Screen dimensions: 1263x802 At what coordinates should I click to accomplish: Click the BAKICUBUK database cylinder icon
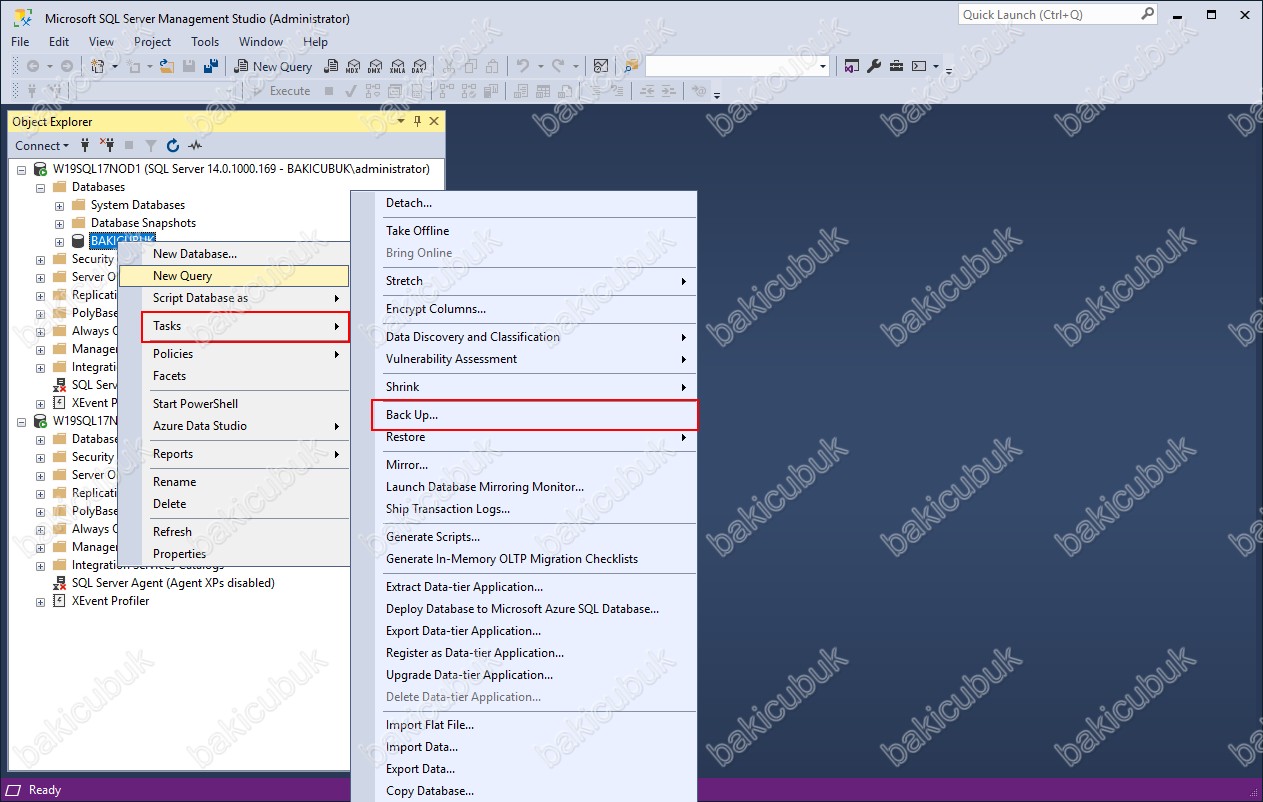pyautogui.click(x=79, y=241)
